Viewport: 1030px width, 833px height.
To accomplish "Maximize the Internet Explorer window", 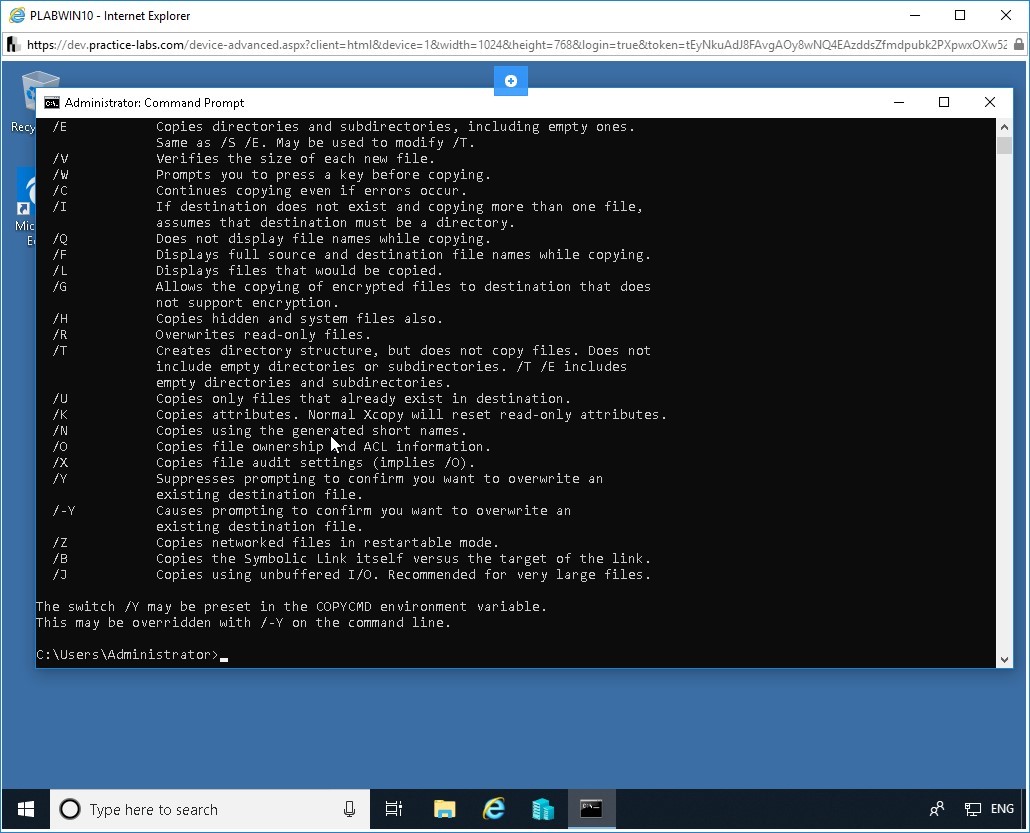I will (960, 16).
